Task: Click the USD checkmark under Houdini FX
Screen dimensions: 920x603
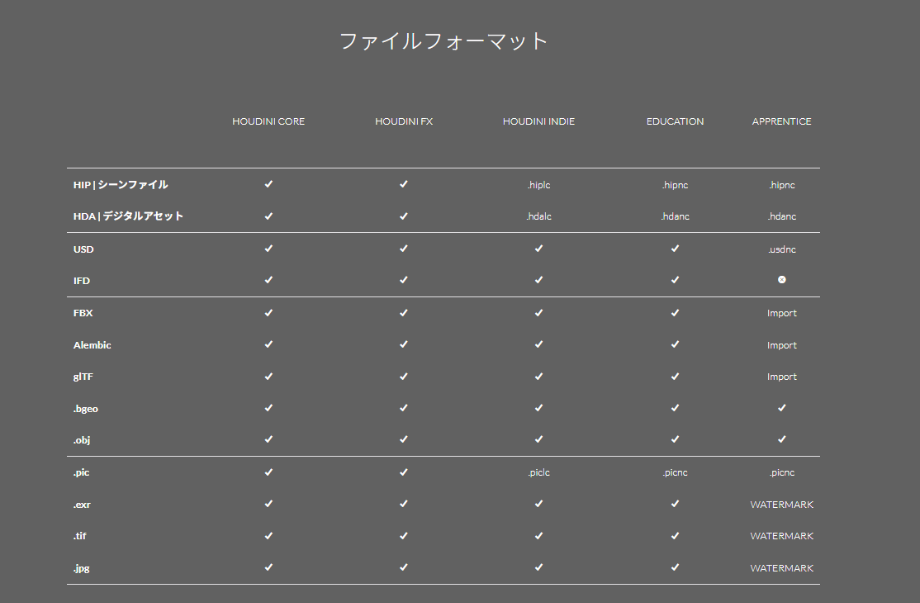Action: click(403, 249)
